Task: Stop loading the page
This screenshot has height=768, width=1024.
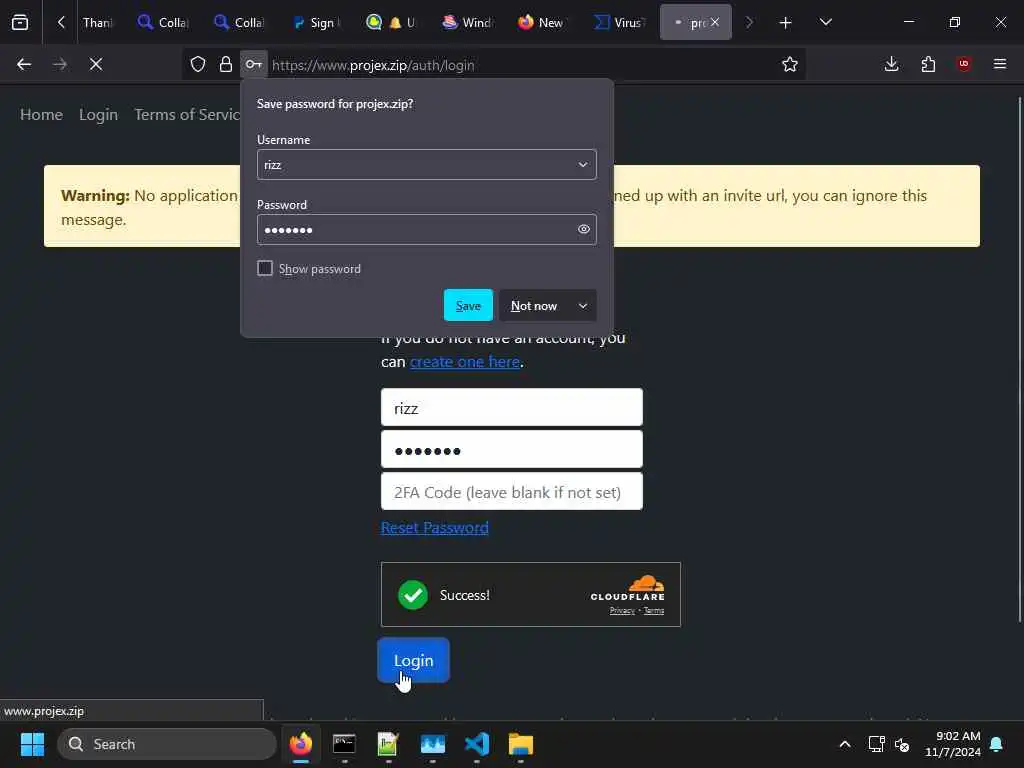Action: point(96,64)
